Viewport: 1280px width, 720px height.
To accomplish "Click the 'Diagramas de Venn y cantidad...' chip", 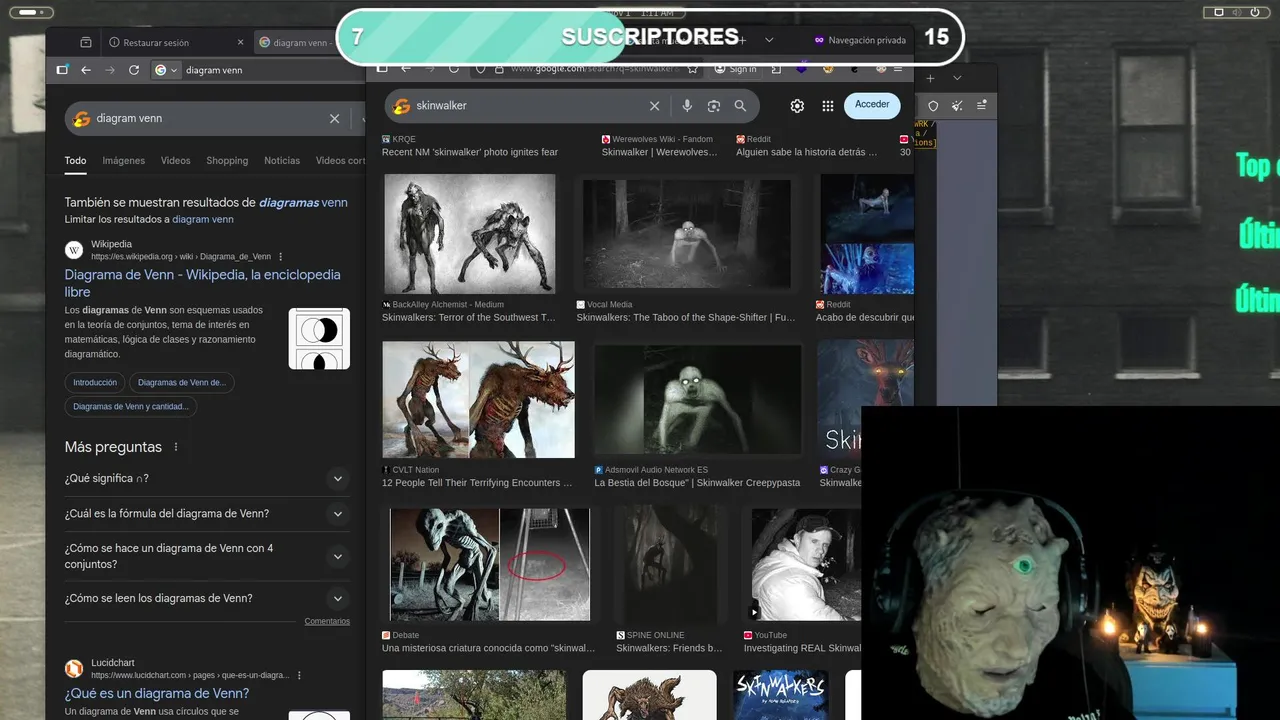I will [x=131, y=406].
